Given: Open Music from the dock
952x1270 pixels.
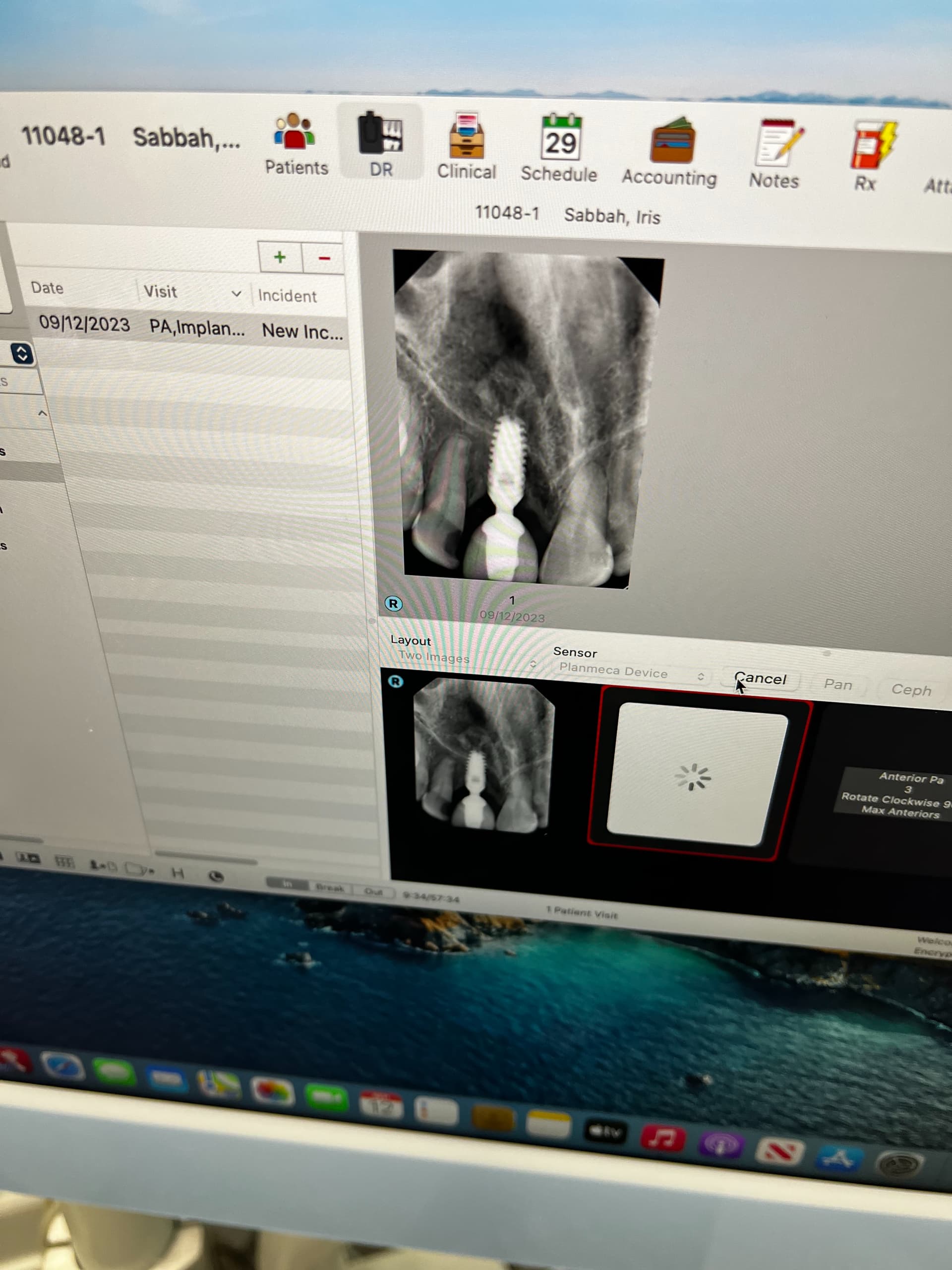Looking at the screenshot, I should 663,1138.
